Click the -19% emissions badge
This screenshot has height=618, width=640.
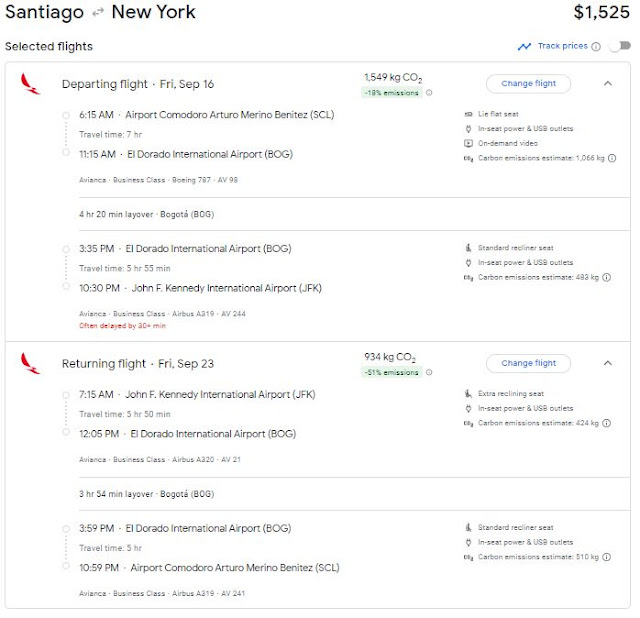(392, 93)
